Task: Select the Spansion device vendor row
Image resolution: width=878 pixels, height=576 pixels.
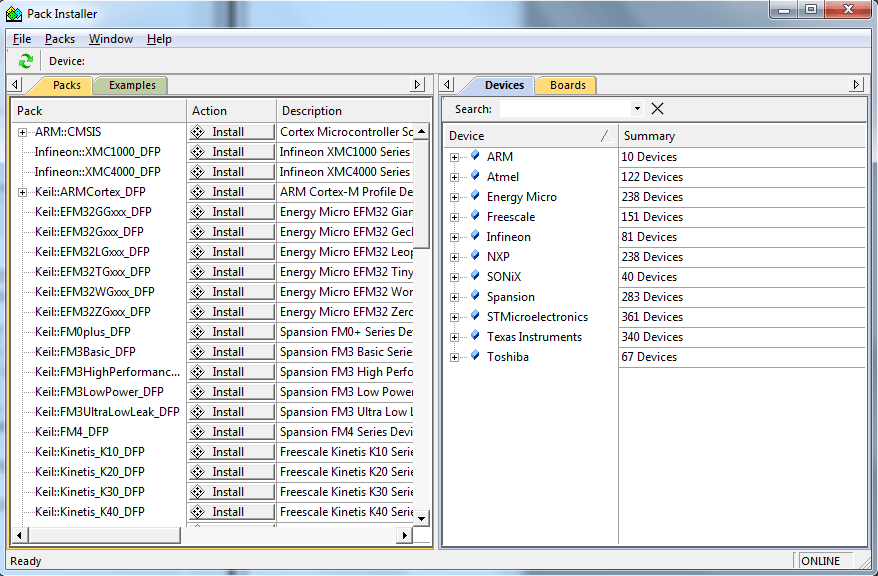Action: pos(511,297)
